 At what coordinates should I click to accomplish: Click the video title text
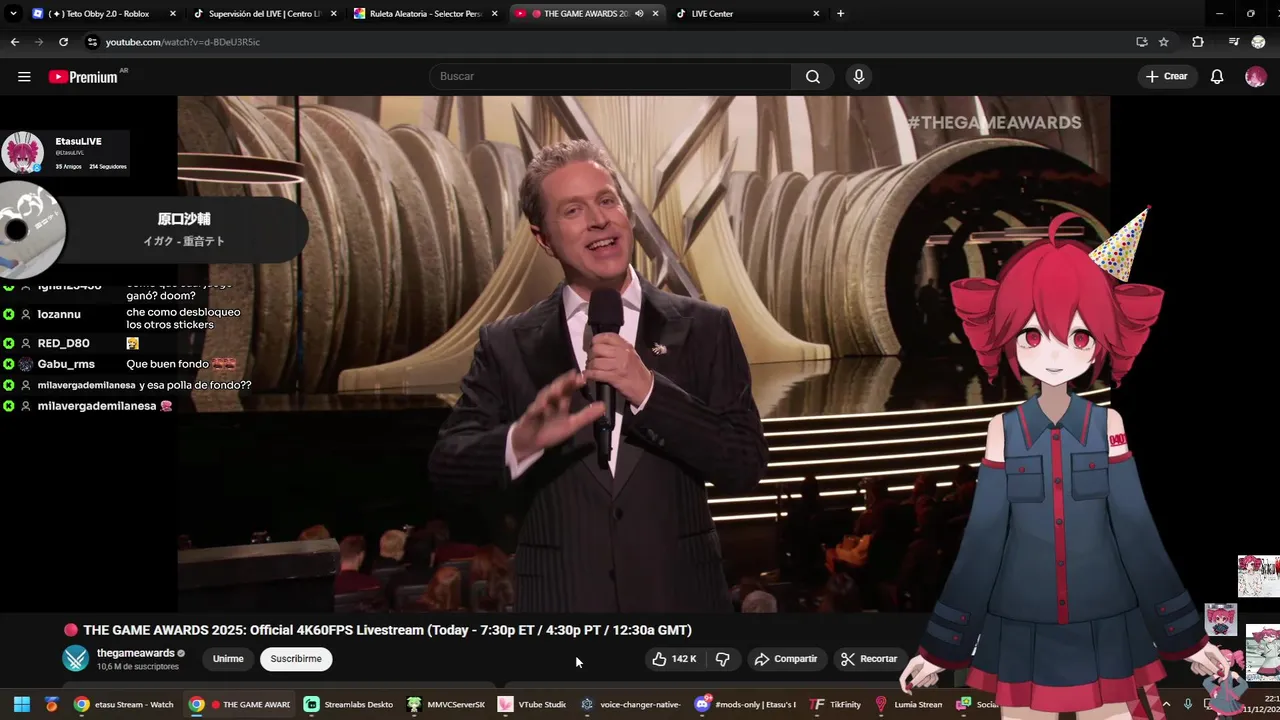pyautogui.click(x=387, y=630)
